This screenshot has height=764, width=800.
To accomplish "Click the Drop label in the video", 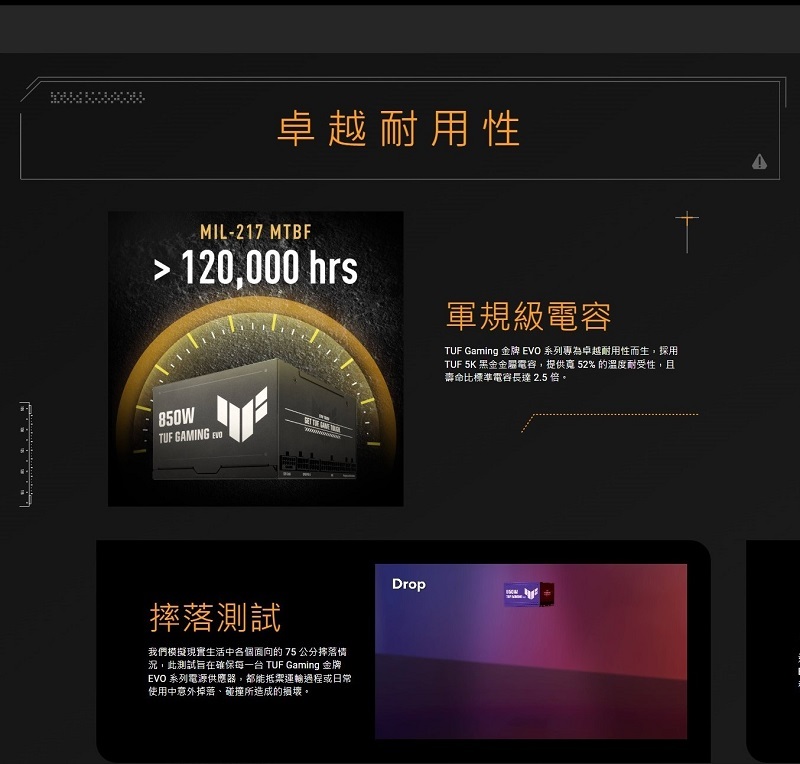I will tap(408, 584).
